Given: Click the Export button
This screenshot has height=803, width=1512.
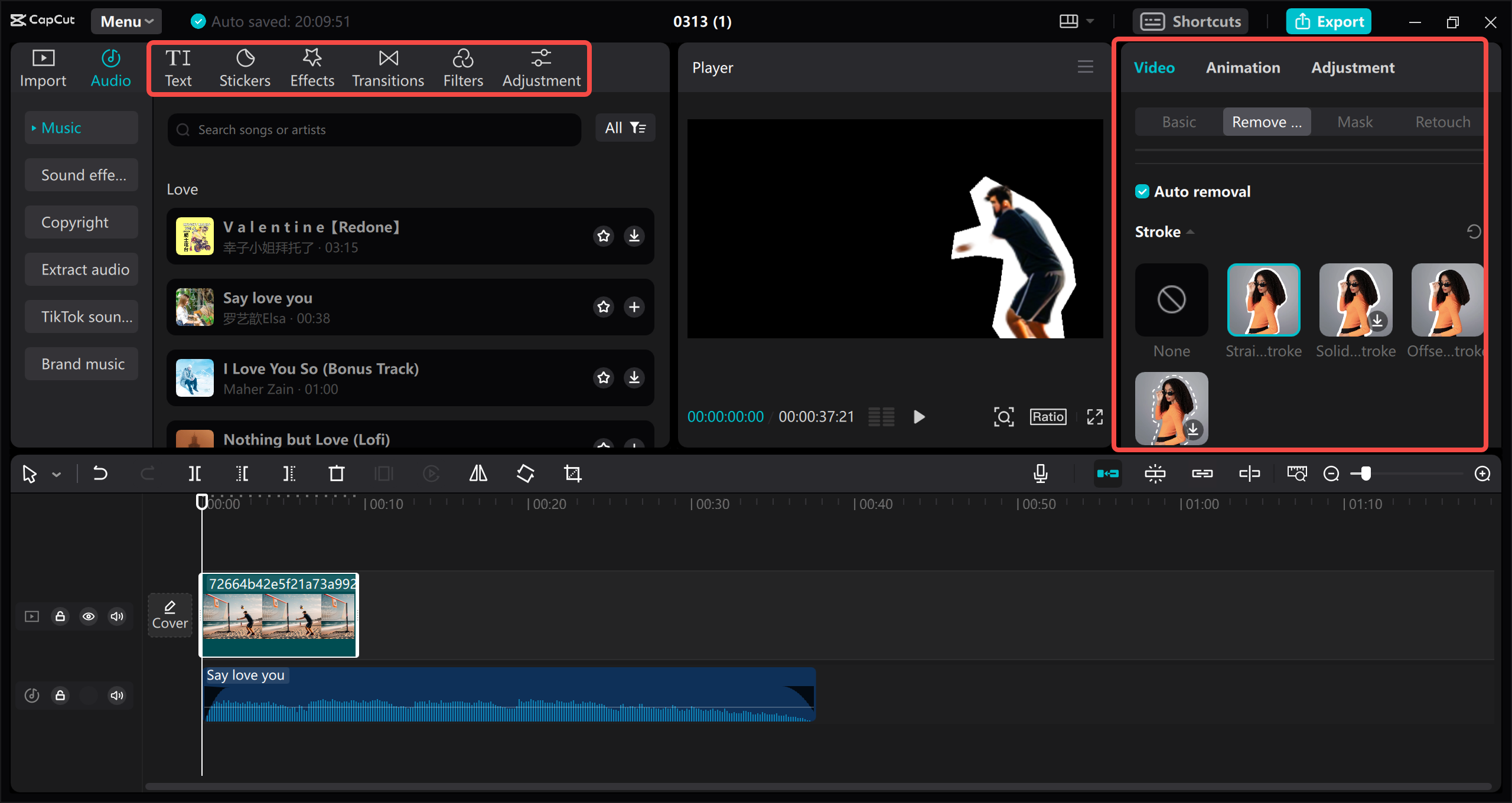Looking at the screenshot, I should coord(1329,22).
